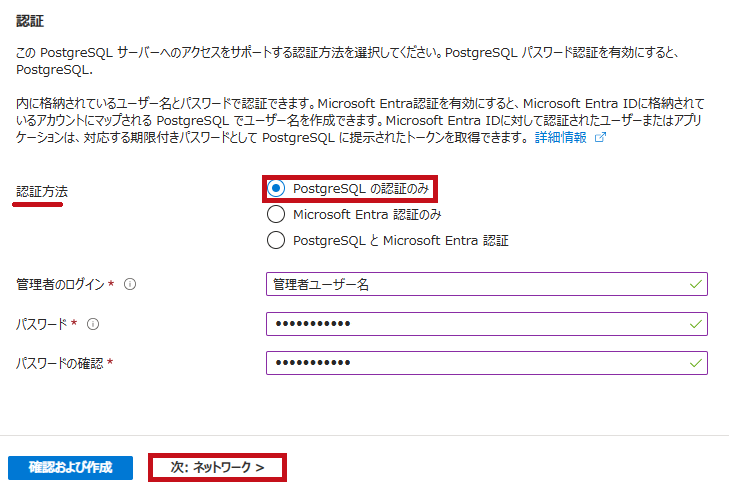
Task: Open info icon next to 管理者のログイン
Action: 130,284
